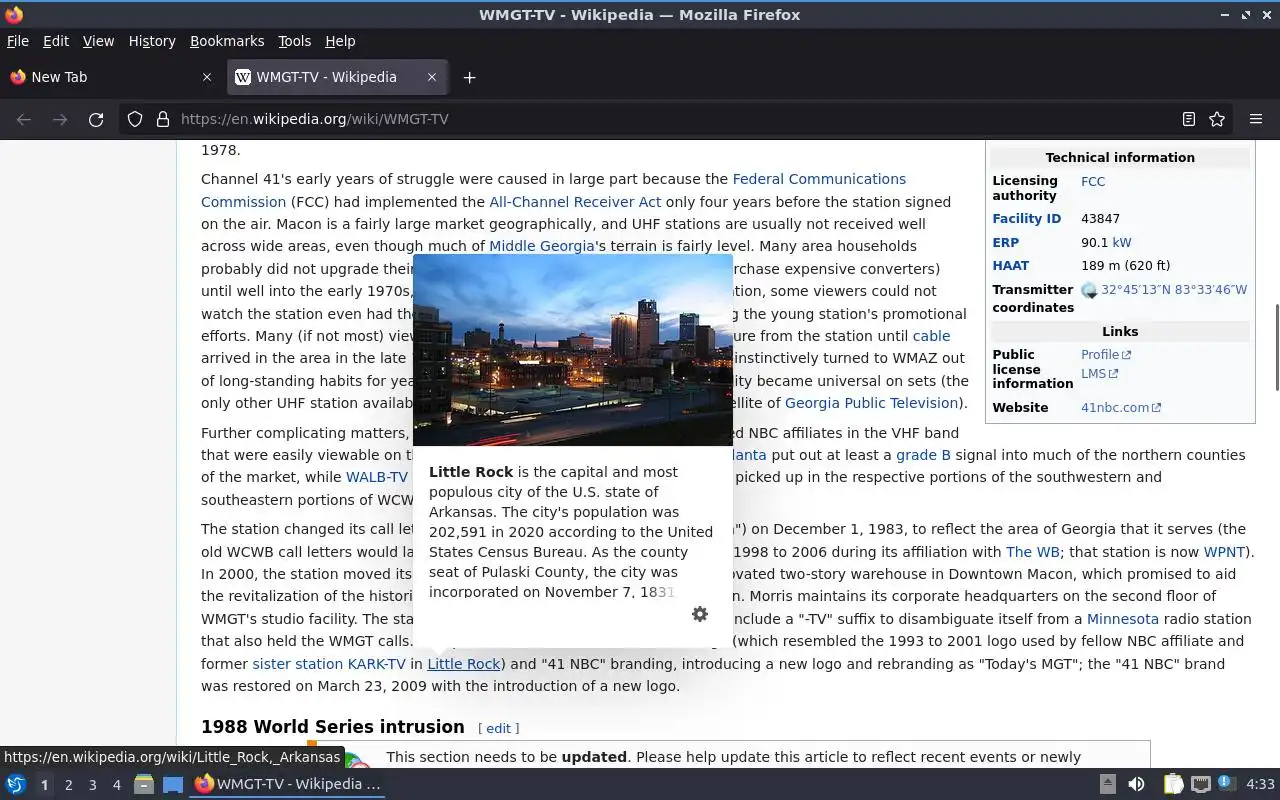Open the system start menu icon
This screenshot has height=800, width=1280.
pos(15,784)
